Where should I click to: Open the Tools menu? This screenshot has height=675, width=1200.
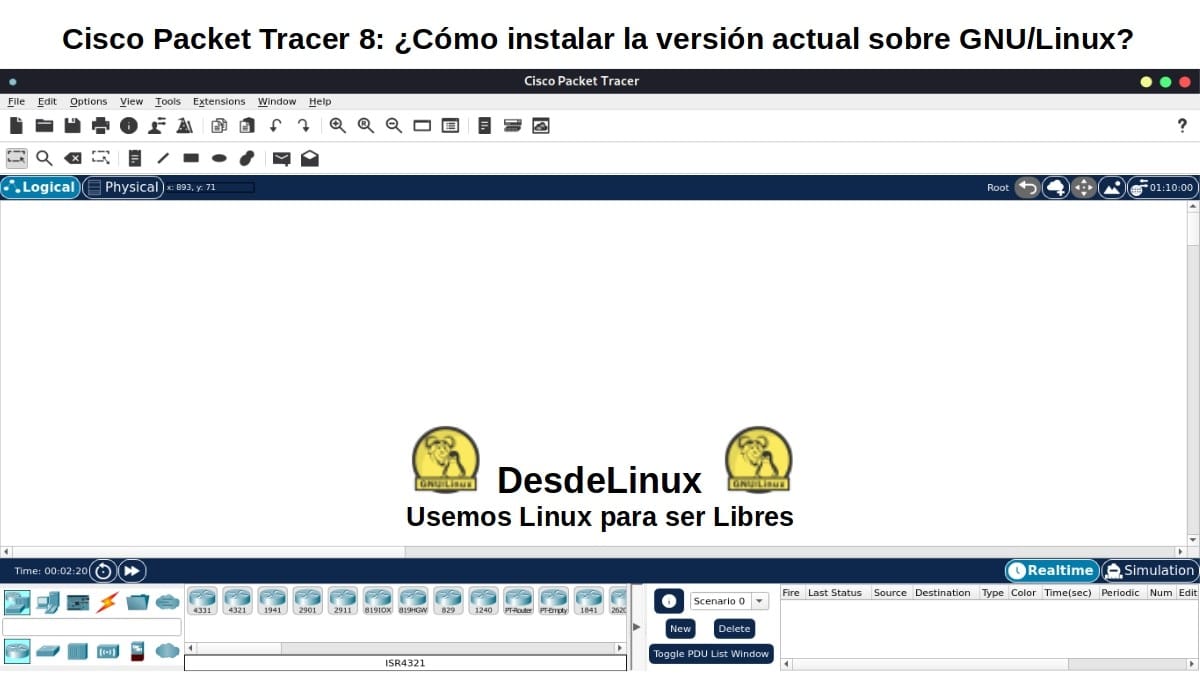(168, 101)
